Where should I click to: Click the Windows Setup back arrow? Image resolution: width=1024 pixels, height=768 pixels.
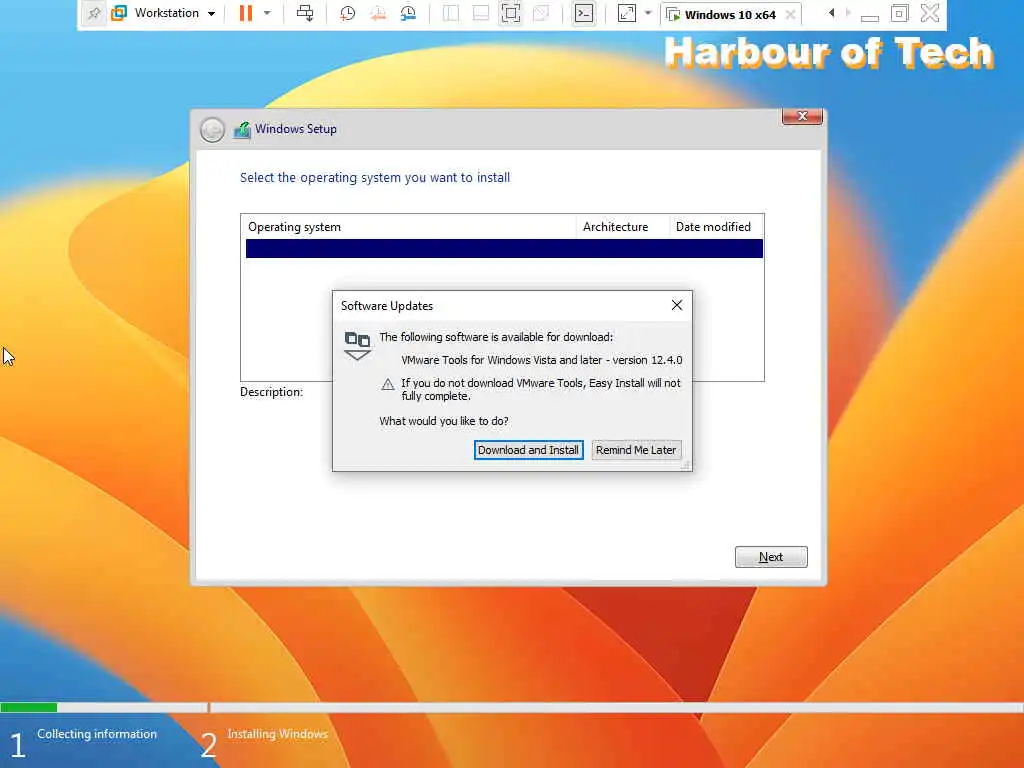[x=212, y=130]
